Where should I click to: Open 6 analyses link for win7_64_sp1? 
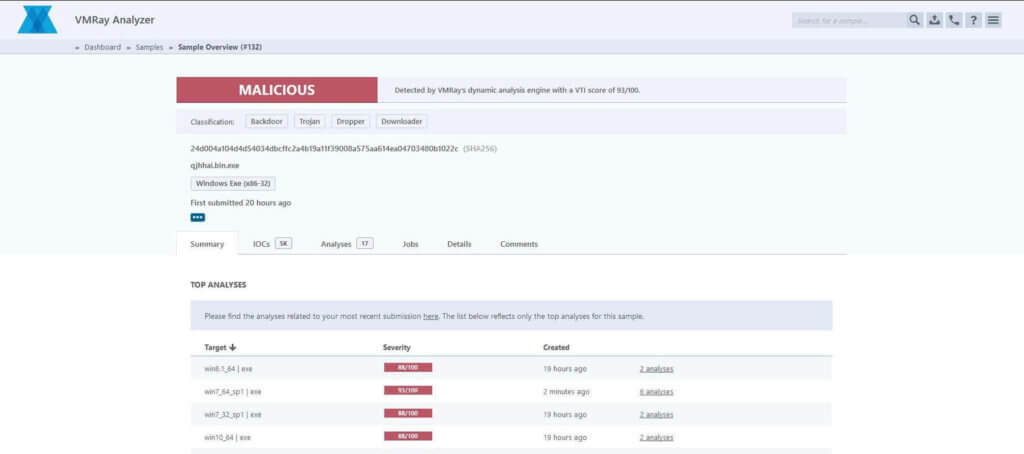point(656,391)
